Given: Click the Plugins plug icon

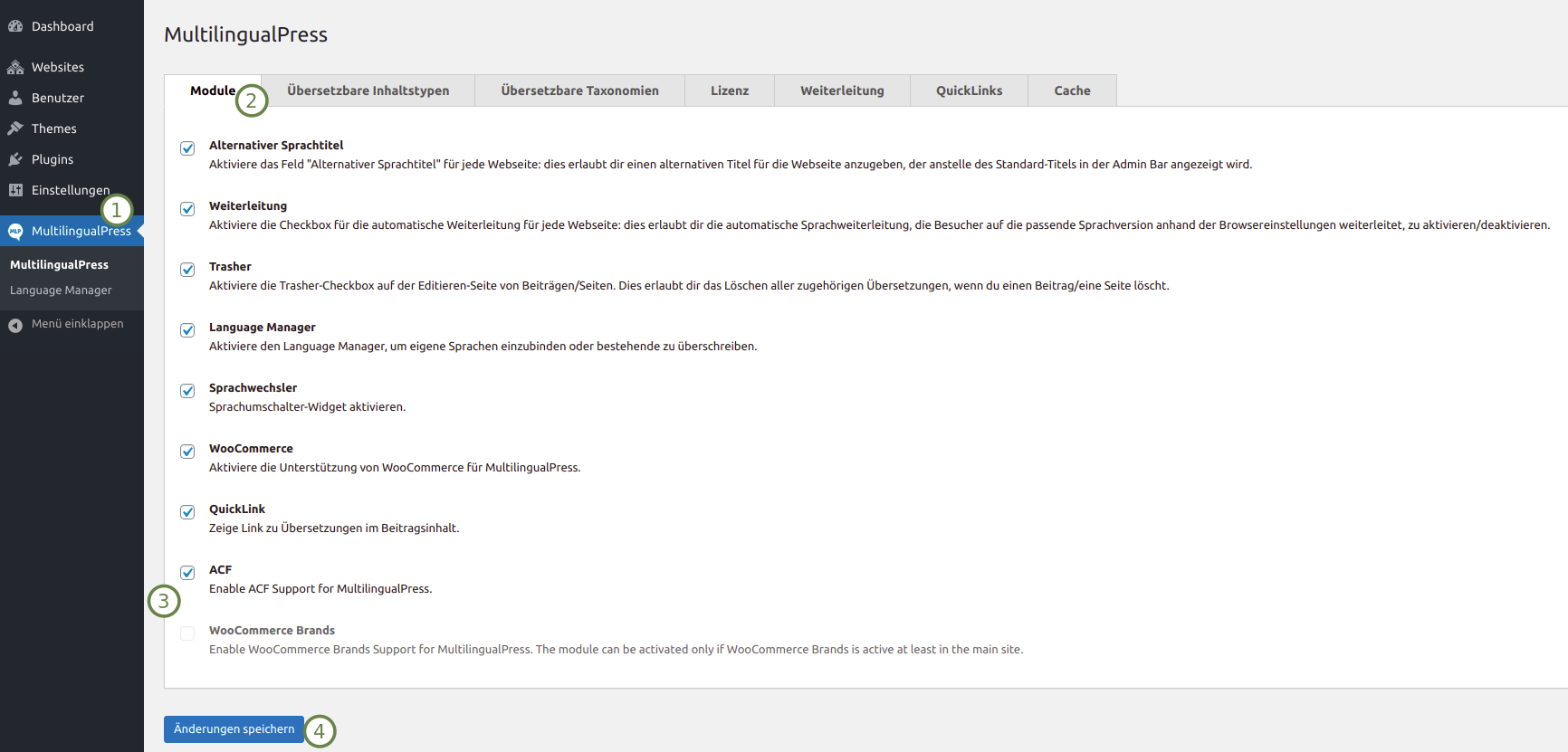Looking at the screenshot, I should 15,159.
